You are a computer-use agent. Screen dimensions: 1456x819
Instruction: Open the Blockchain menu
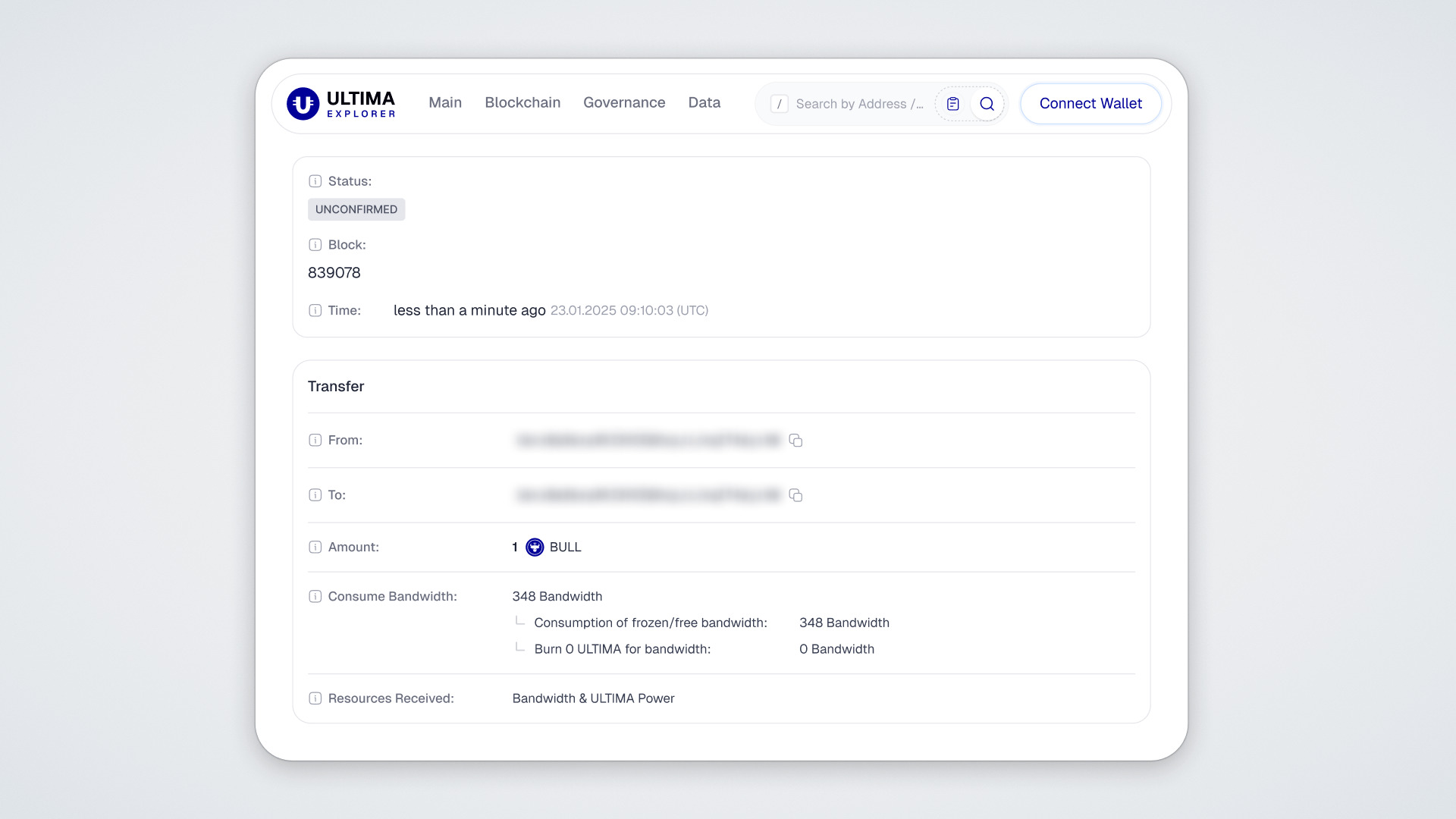(522, 103)
